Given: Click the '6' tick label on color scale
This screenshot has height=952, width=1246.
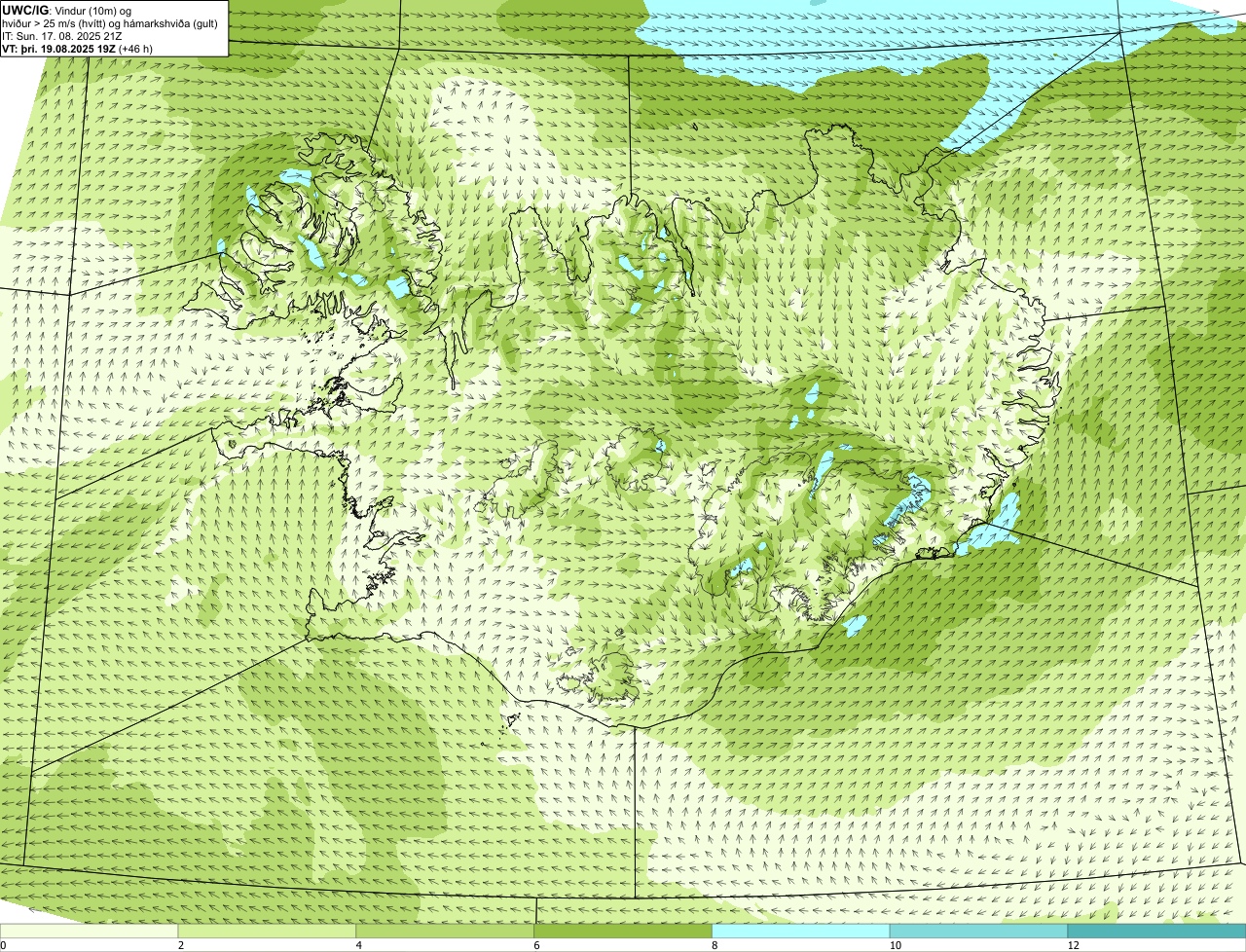Looking at the screenshot, I should 536,945.
